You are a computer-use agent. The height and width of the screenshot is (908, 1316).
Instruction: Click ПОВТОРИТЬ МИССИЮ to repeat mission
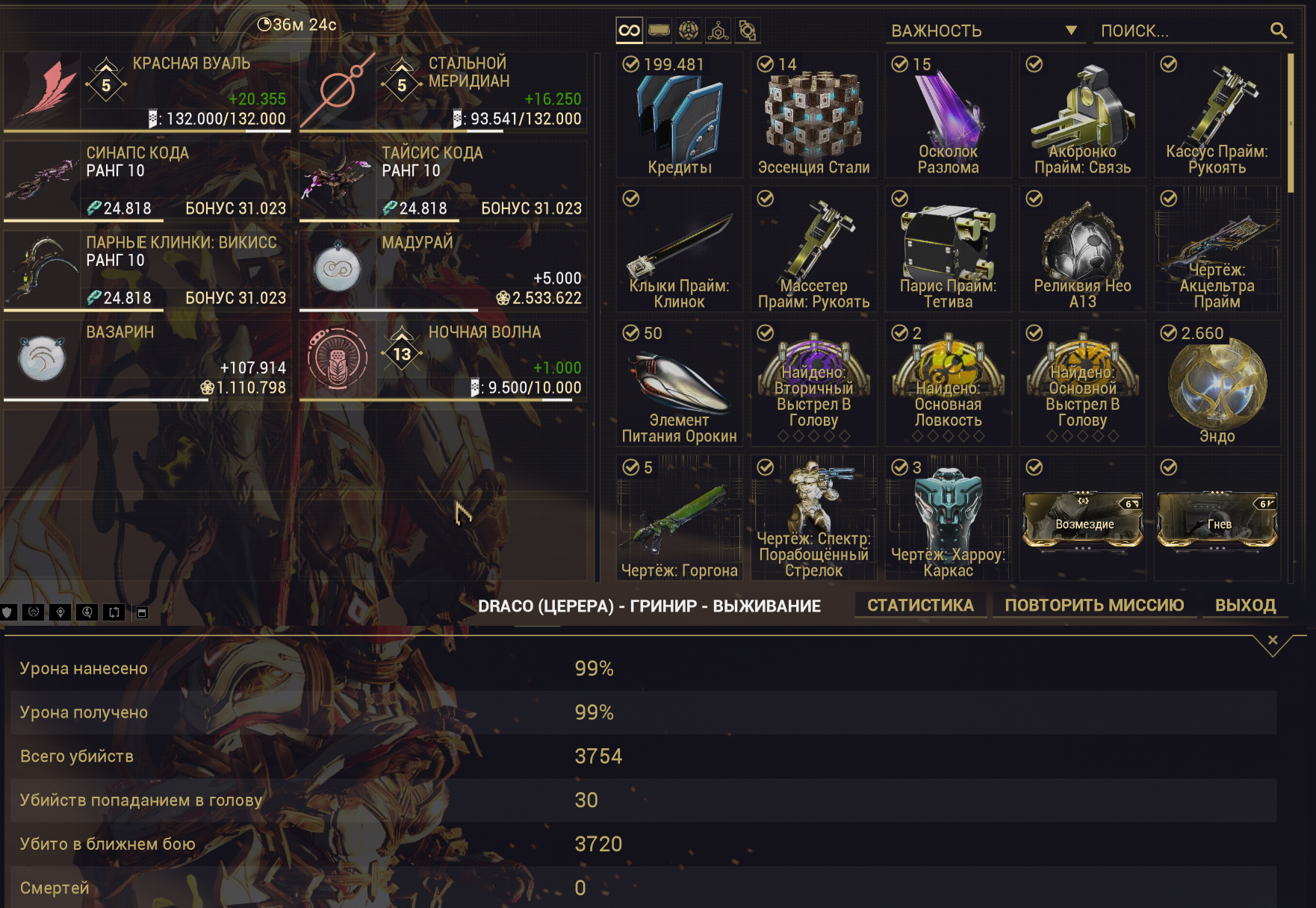1094,606
